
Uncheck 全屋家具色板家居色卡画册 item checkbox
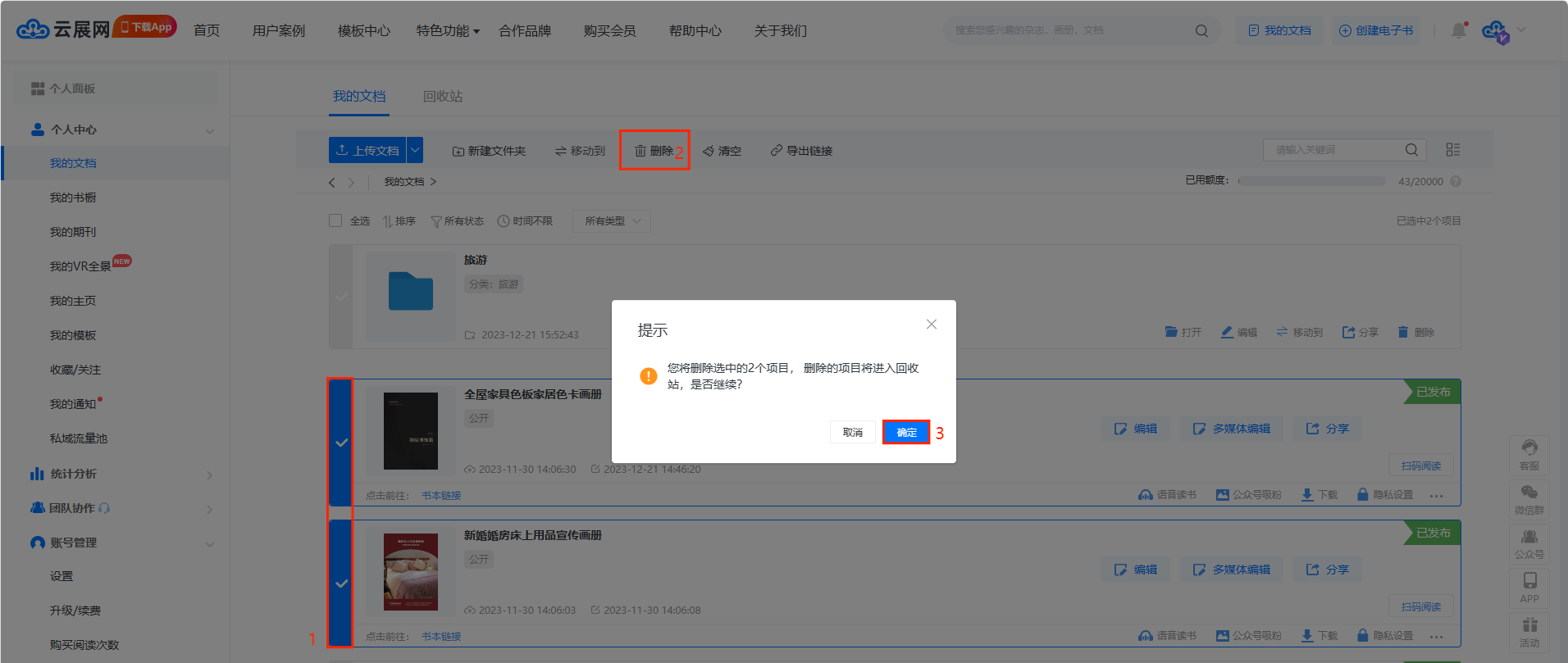pyautogui.click(x=341, y=443)
